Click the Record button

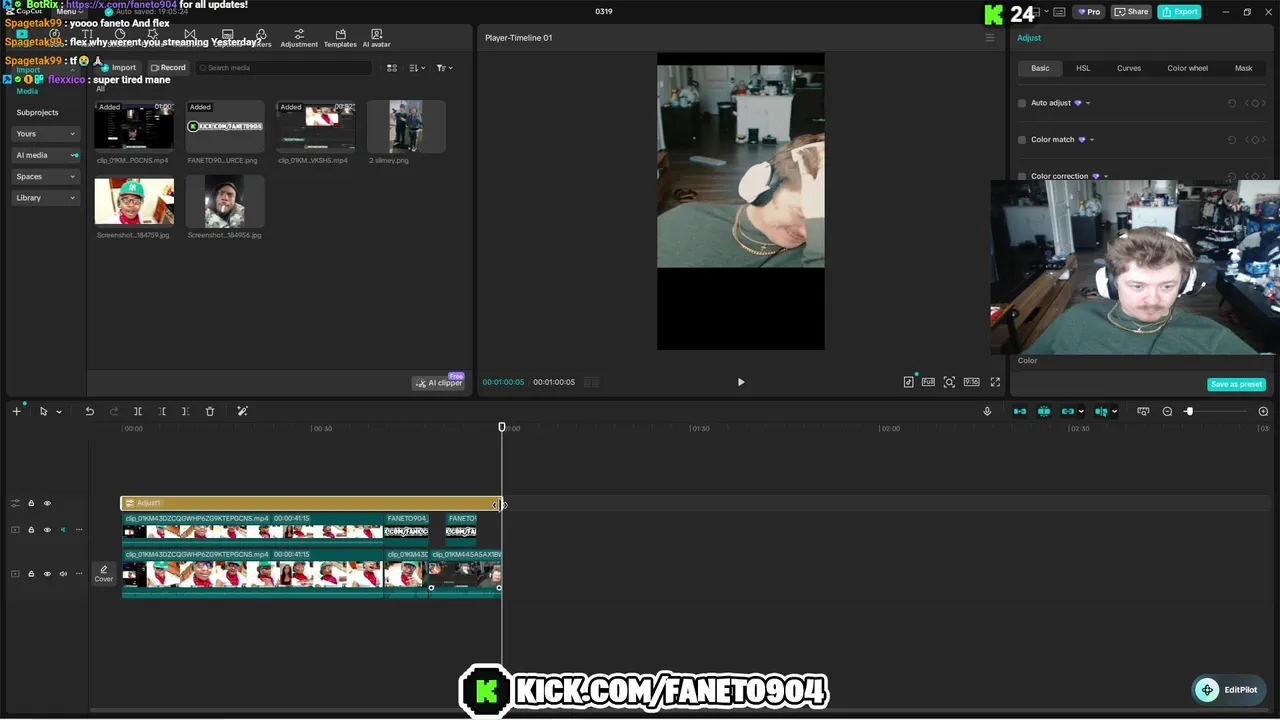click(x=168, y=68)
